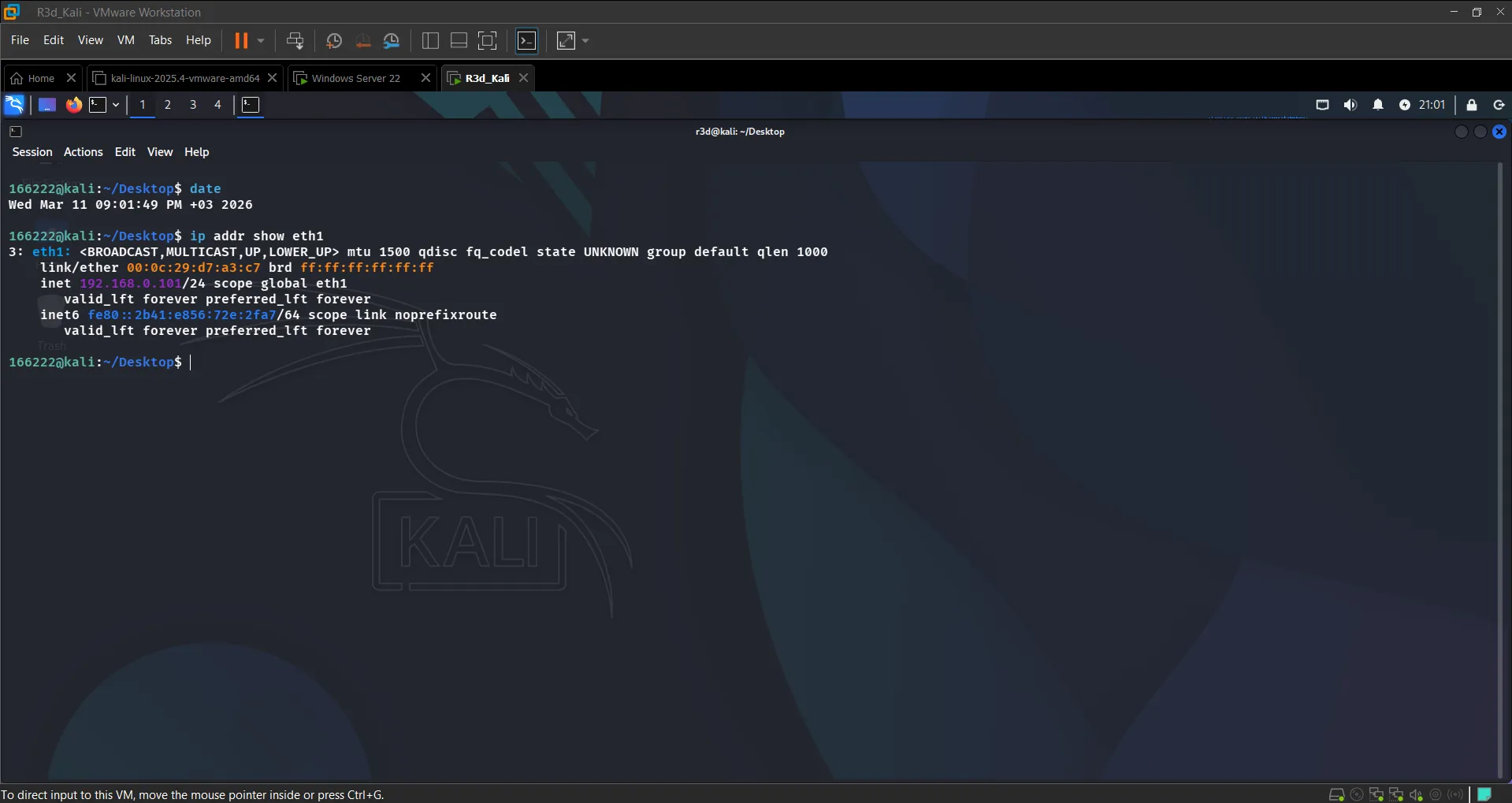Click the round tray icon left of the clock
Viewport: 1512px width, 803px height.
(x=1405, y=105)
